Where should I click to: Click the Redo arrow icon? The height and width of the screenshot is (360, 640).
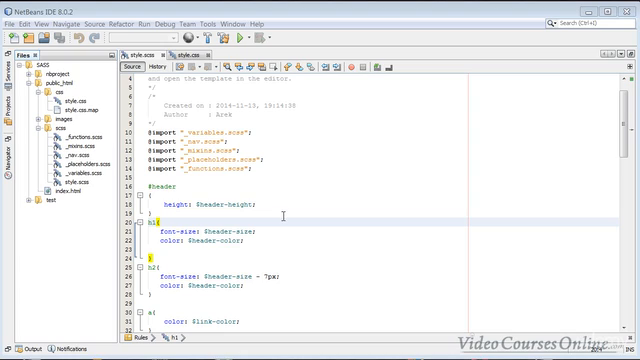pos(94,38)
